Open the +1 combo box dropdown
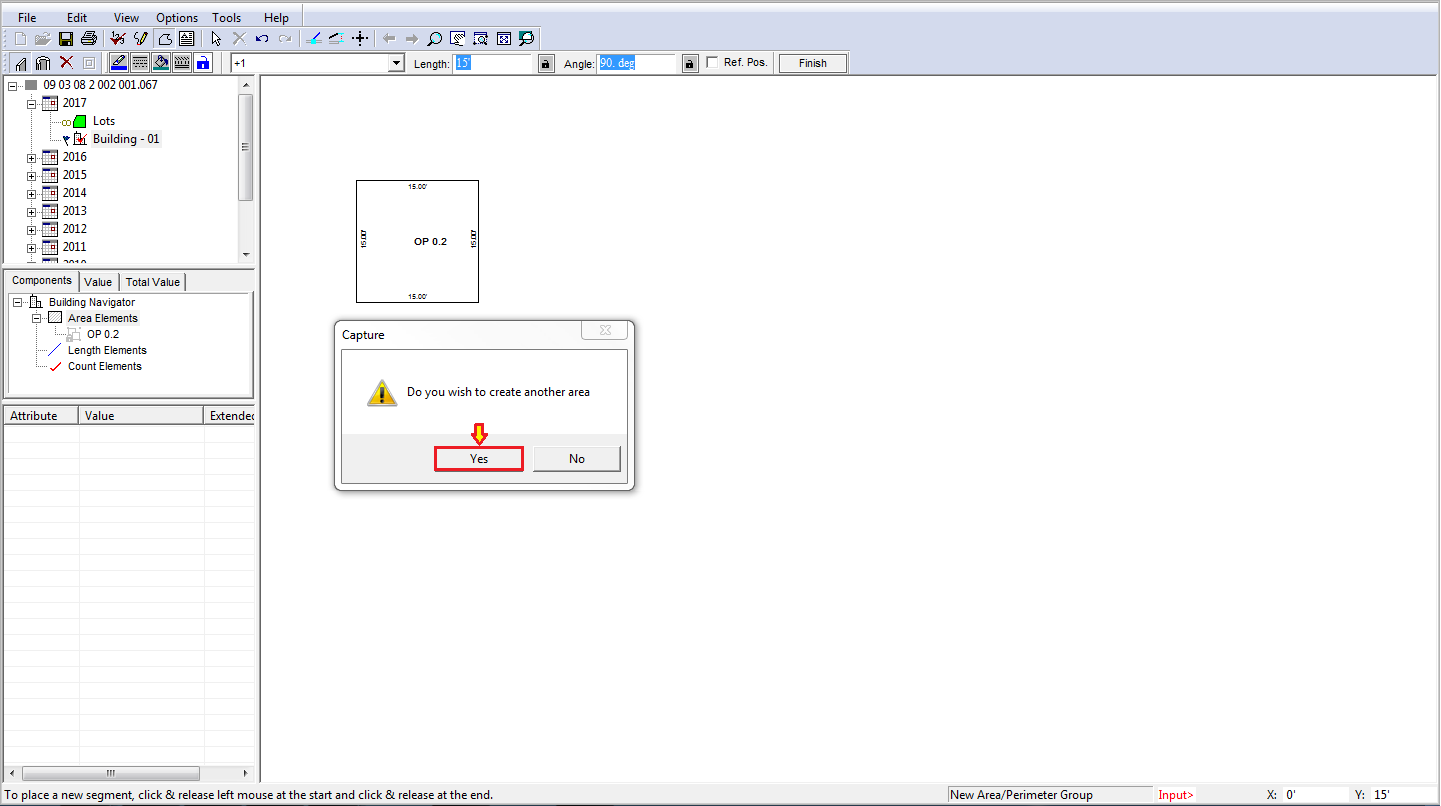1441x806 pixels. [396, 63]
